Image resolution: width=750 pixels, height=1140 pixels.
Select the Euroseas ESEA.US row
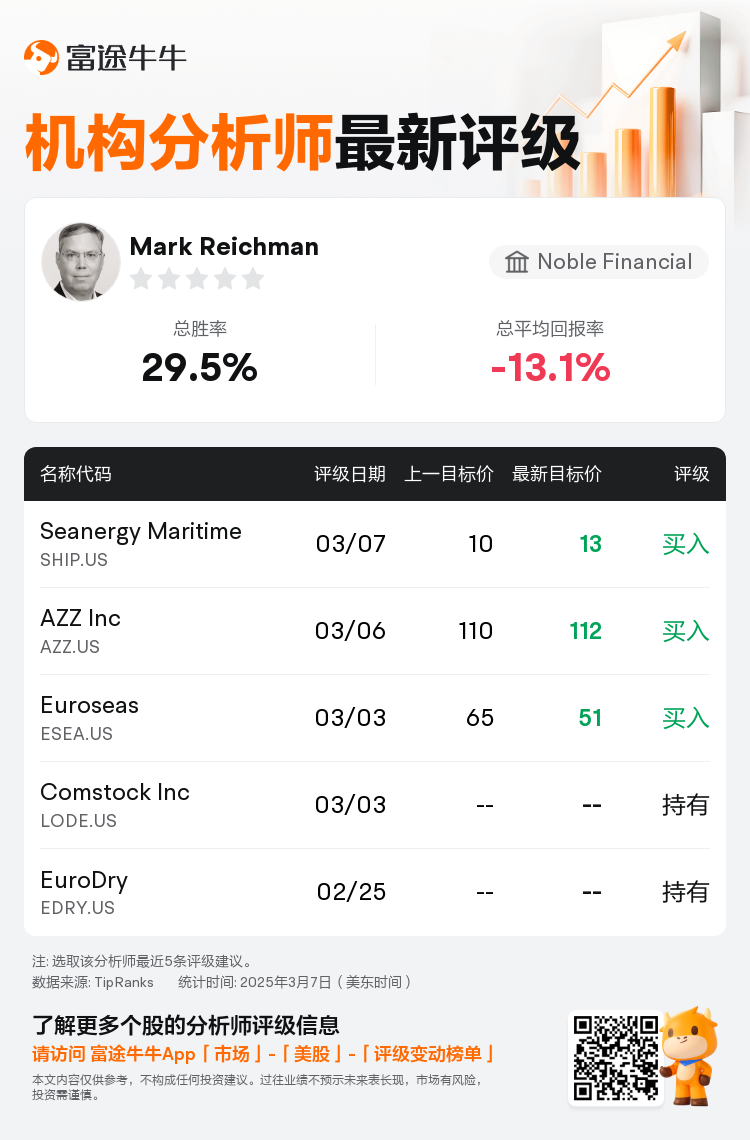click(374, 718)
